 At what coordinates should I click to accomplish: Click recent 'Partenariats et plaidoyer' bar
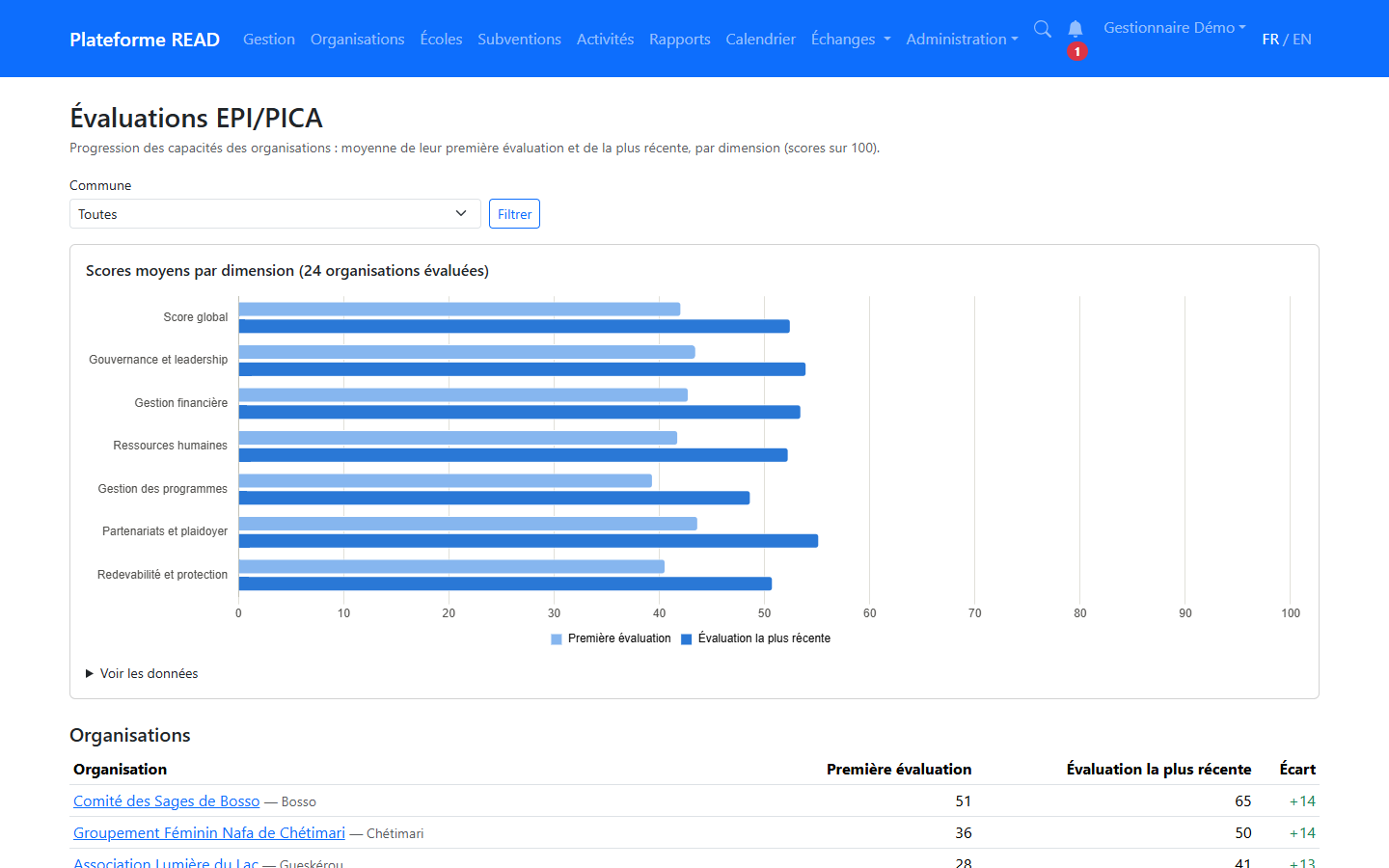(529, 541)
